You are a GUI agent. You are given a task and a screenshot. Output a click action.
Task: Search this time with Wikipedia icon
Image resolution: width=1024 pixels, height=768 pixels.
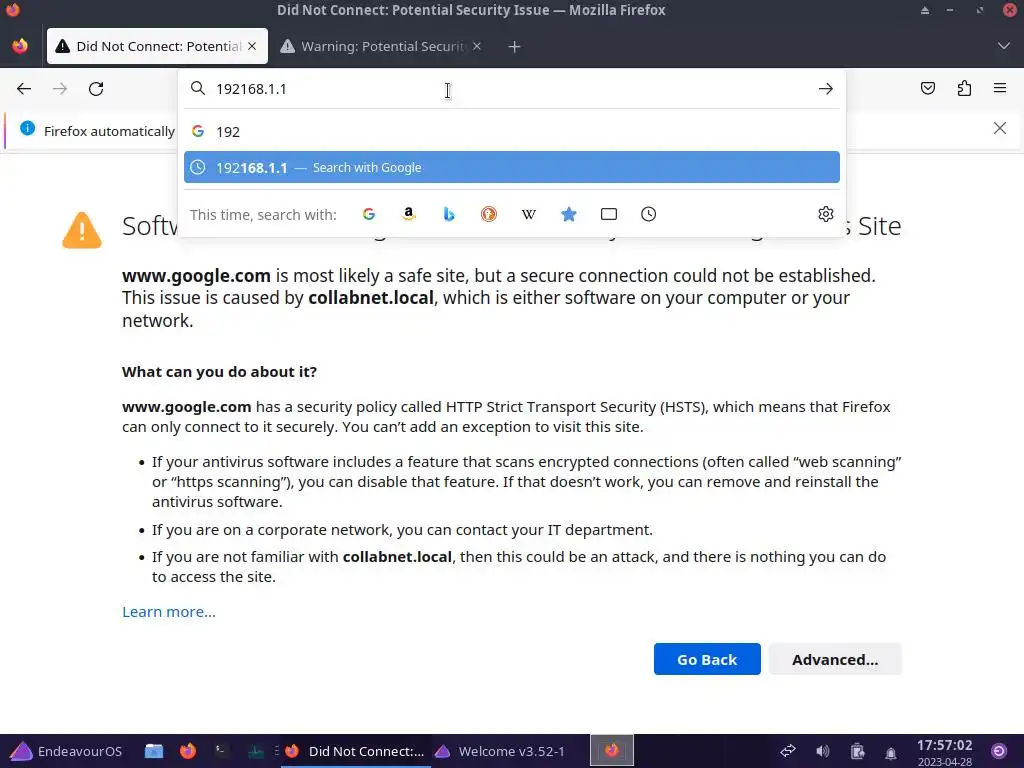[x=529, y=214]
